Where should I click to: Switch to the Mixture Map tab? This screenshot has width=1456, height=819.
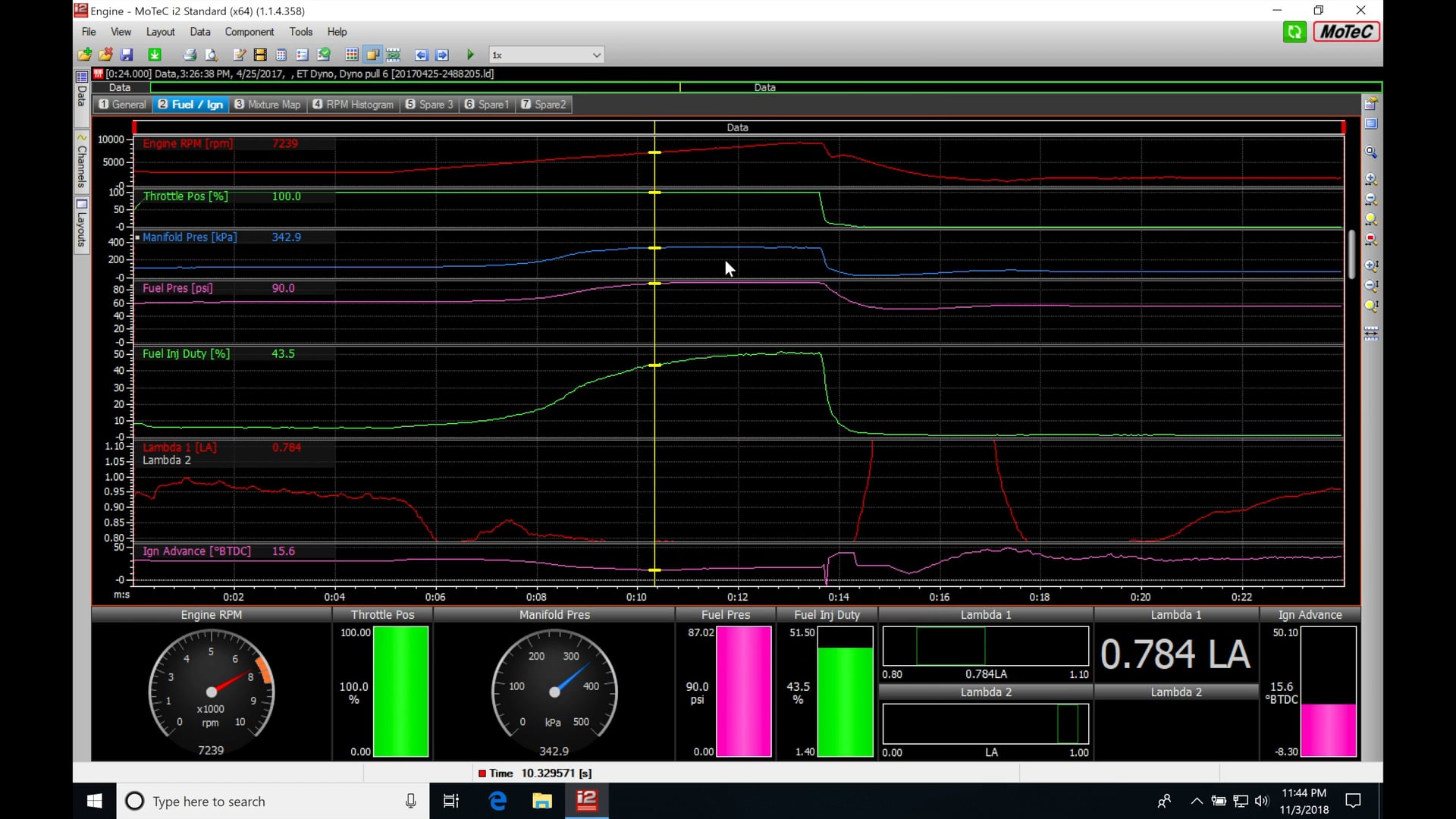click(267, 104)
